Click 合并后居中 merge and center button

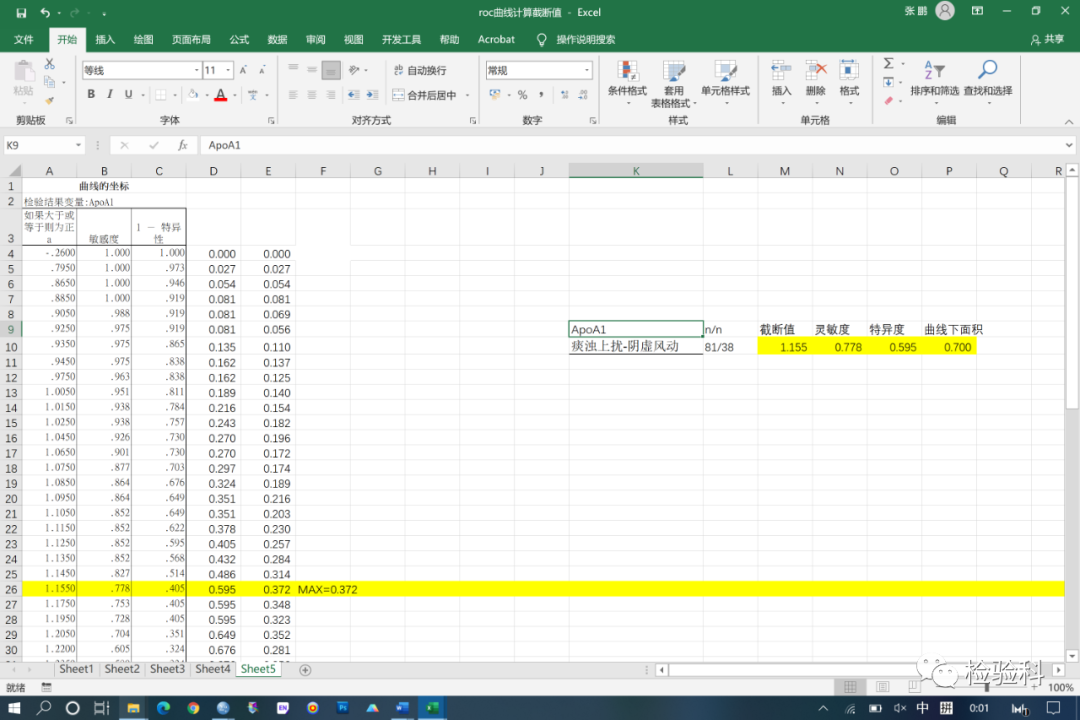coord(423,95)
